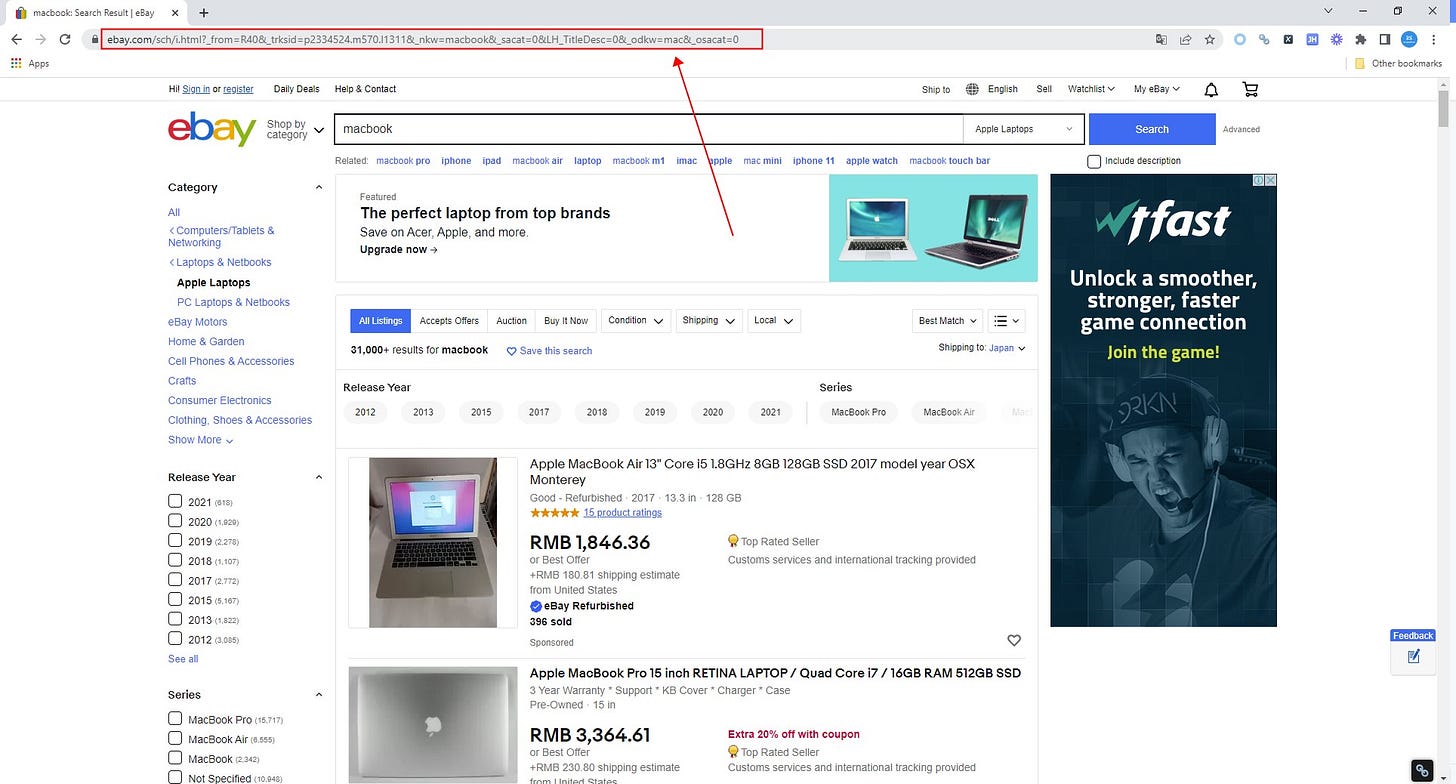Select the MacBook Pro series checkbox
The image size is (1456, 784).
pyautogui.click(x=175, y=719)
